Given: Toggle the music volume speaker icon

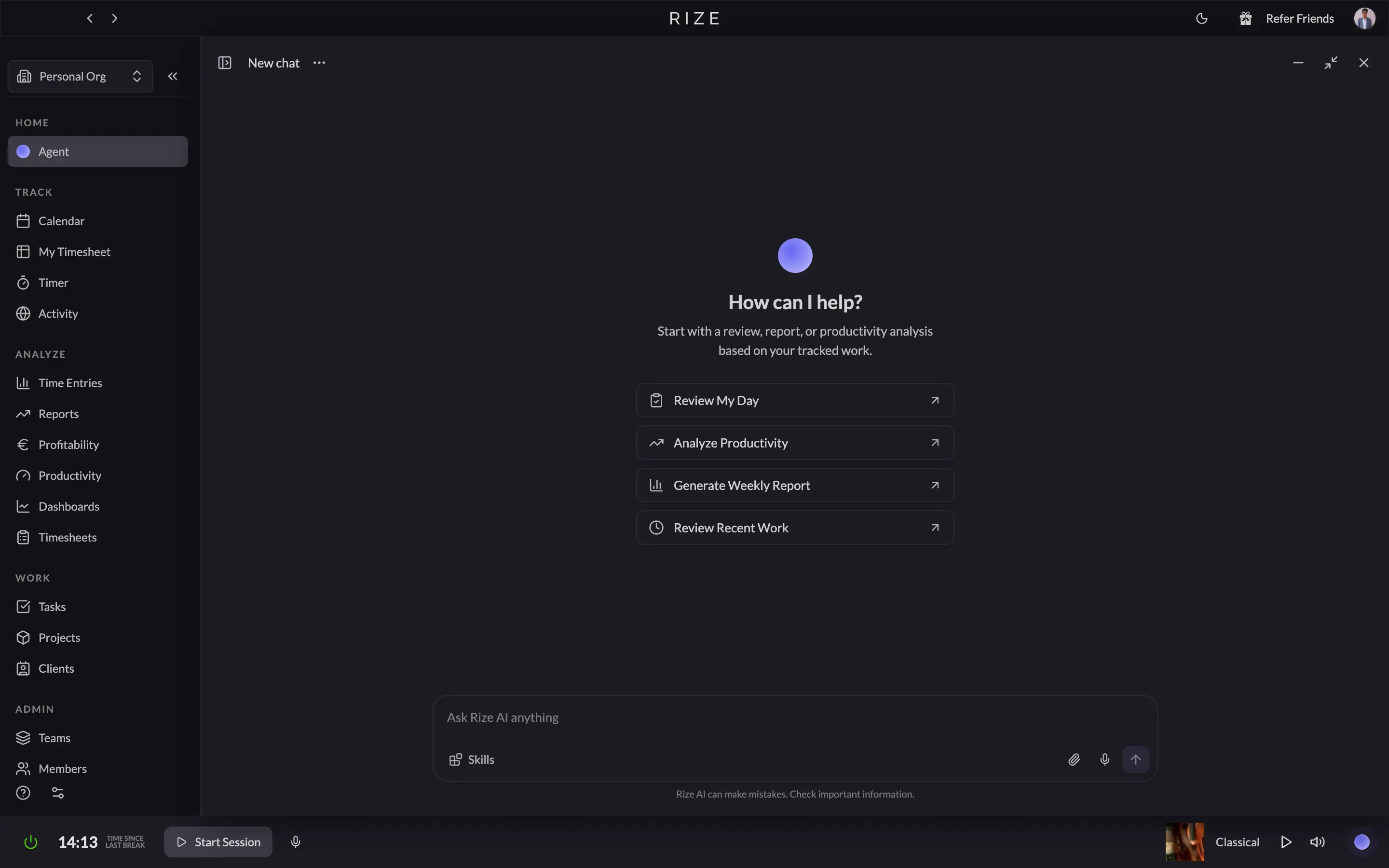Looking at the screenshot, I should [1317, 842].
